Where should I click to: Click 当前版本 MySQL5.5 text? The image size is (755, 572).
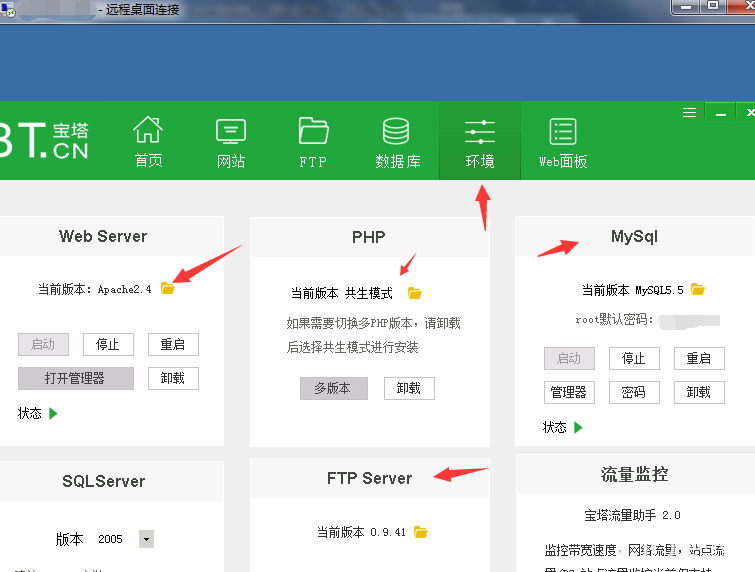point(632,290)
